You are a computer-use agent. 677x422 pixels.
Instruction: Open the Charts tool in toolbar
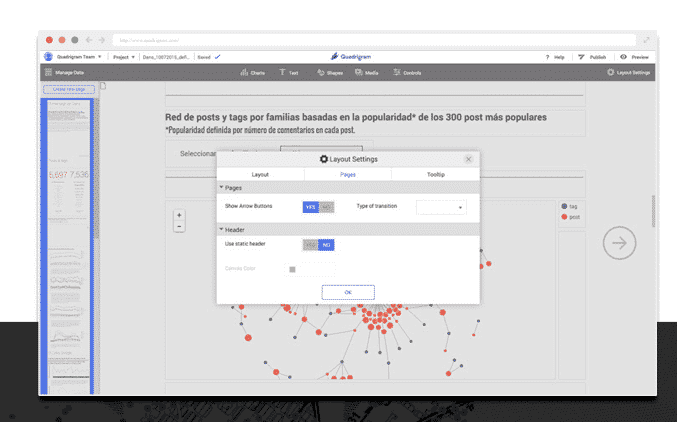(252, 73)
